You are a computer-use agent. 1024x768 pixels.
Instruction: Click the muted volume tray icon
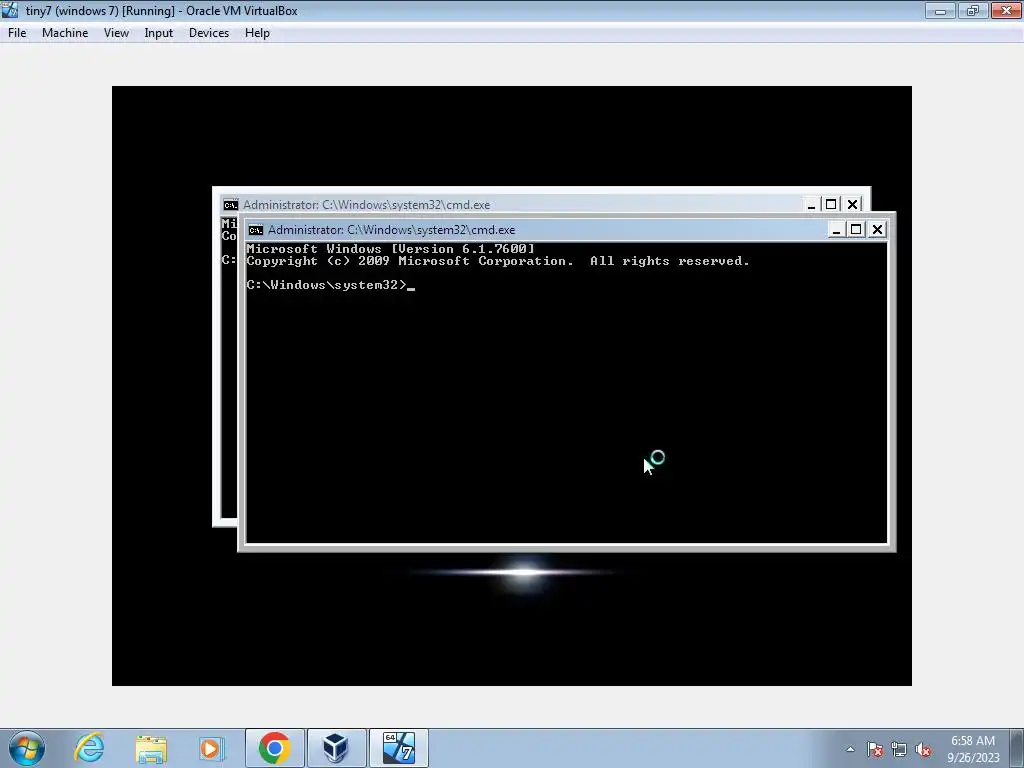click(923, 750)
